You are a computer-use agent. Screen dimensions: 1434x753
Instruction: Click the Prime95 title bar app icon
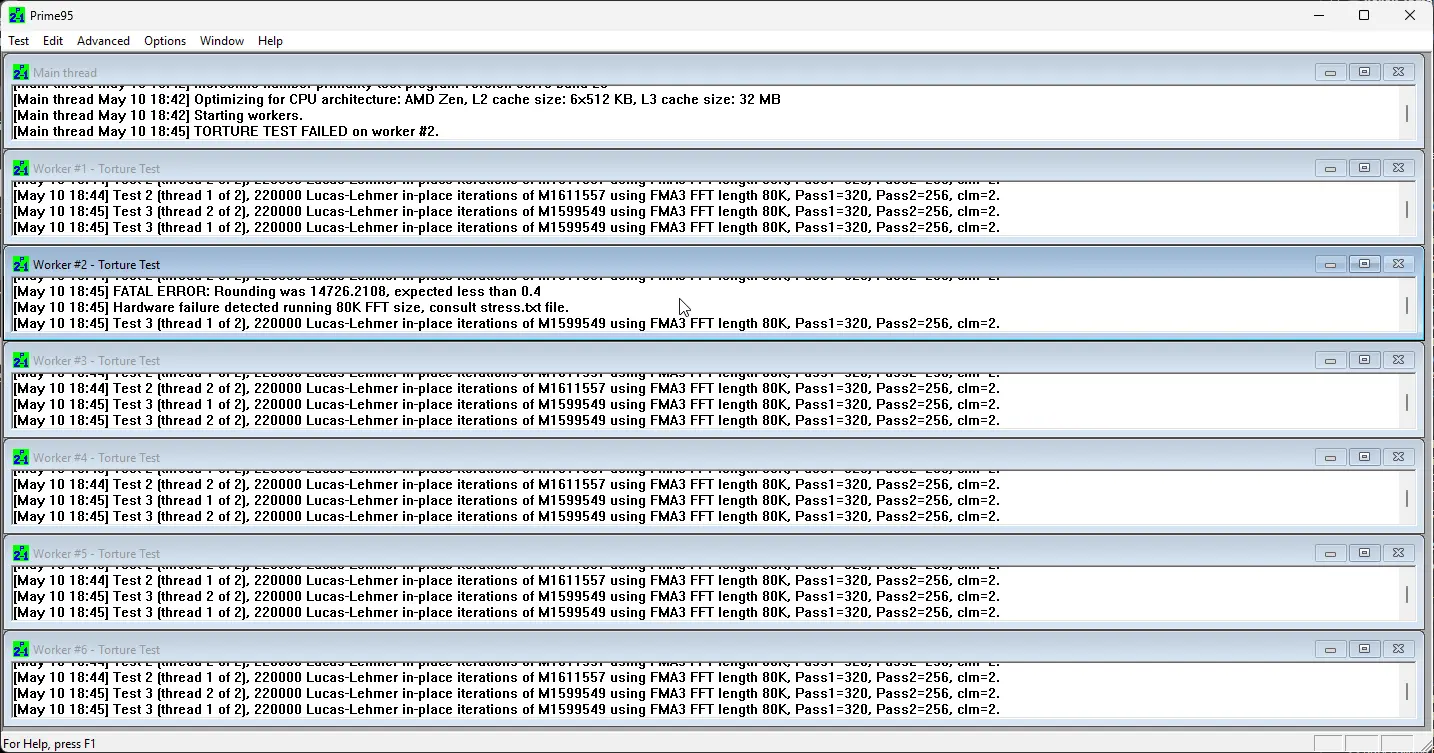[17, 15]
